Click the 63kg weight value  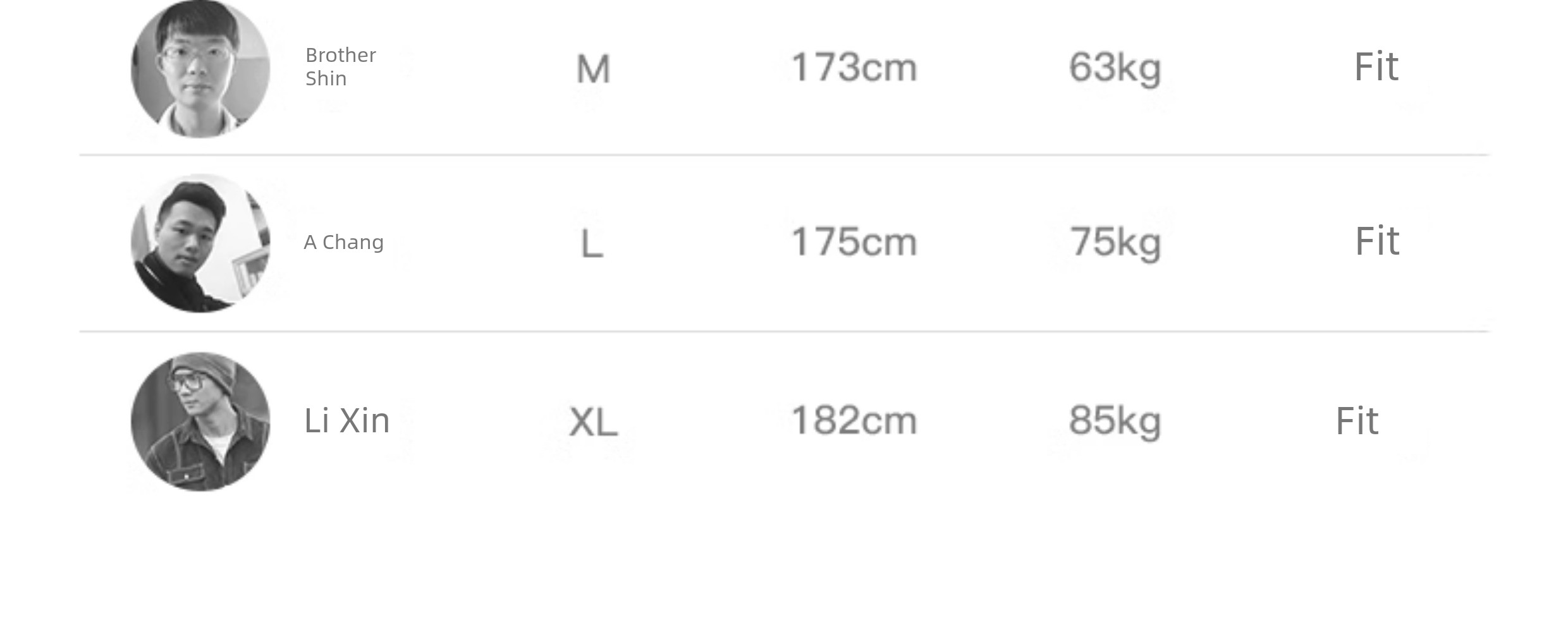[x=1115, y=70]
